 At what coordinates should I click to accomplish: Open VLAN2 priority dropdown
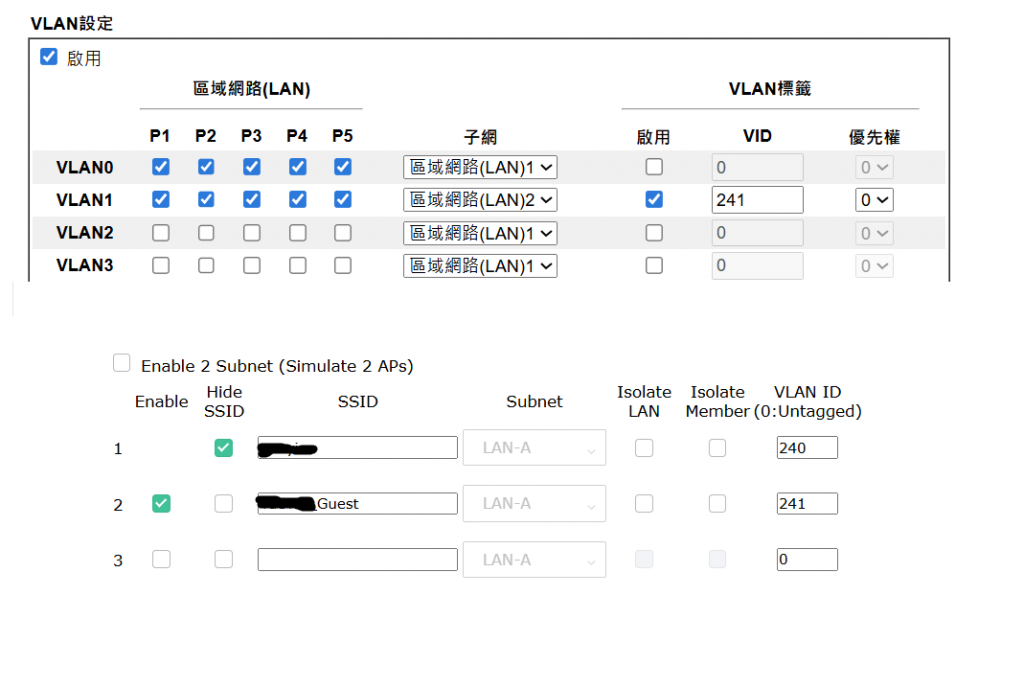(874, 233)
